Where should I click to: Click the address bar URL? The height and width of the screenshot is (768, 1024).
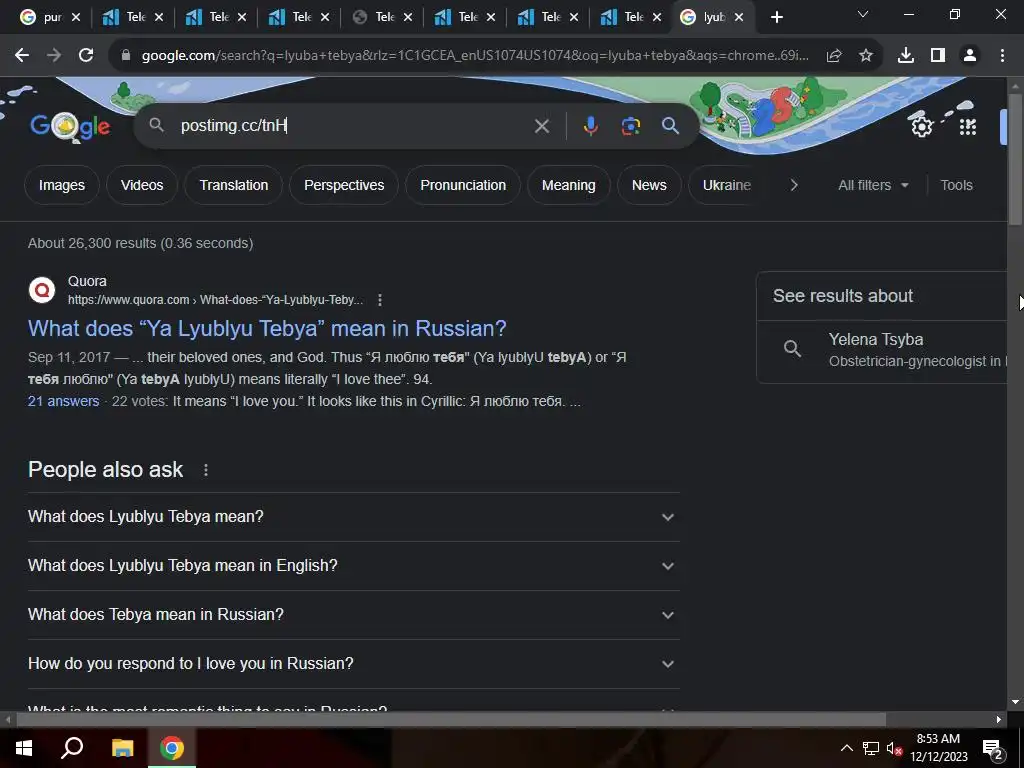[x=475, y=56]
